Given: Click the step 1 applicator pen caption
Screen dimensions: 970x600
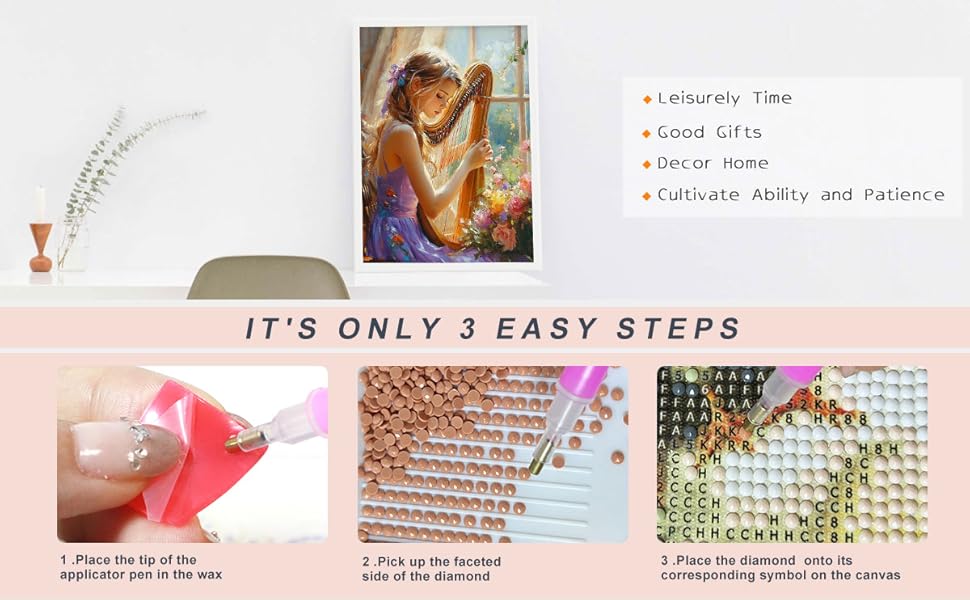Looking at the screenshot, I should click(x=141, y=567).
